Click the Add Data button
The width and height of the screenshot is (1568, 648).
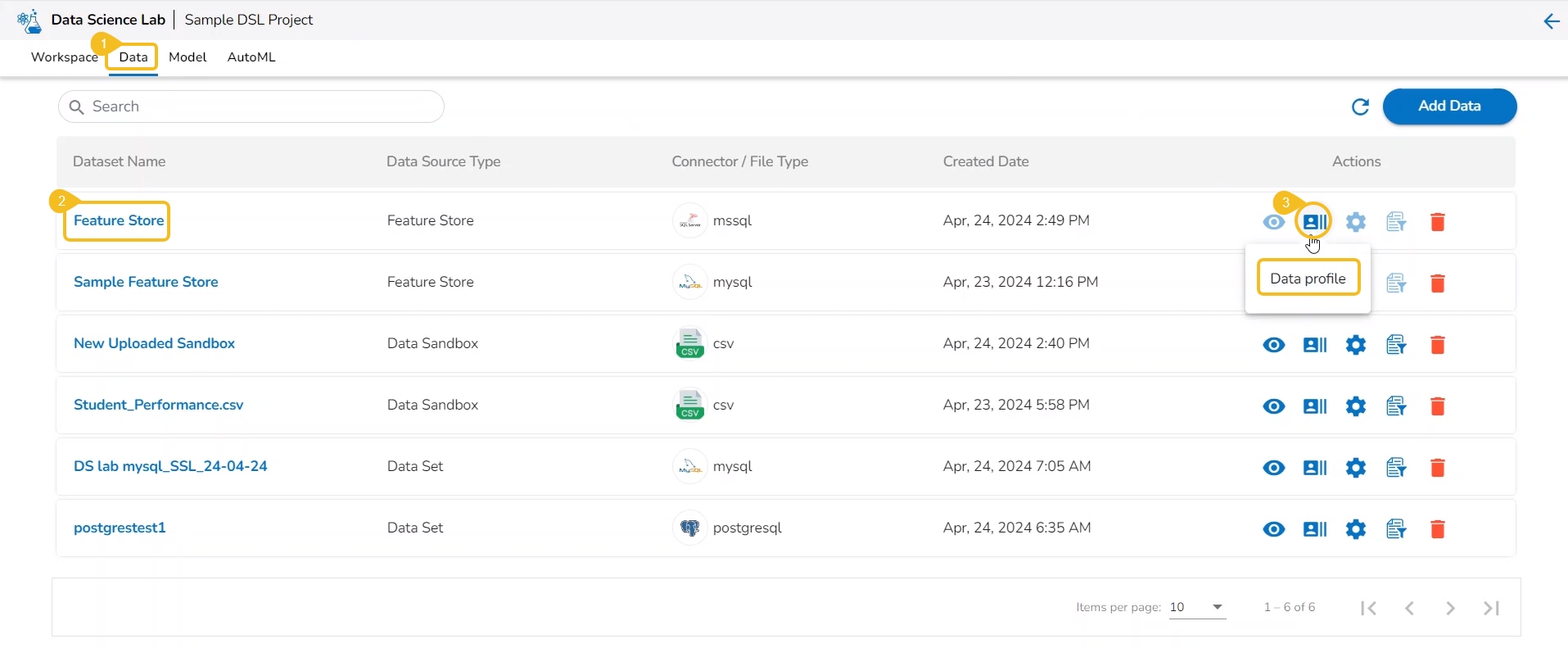pyautogui.click(x=1449, y=106)
